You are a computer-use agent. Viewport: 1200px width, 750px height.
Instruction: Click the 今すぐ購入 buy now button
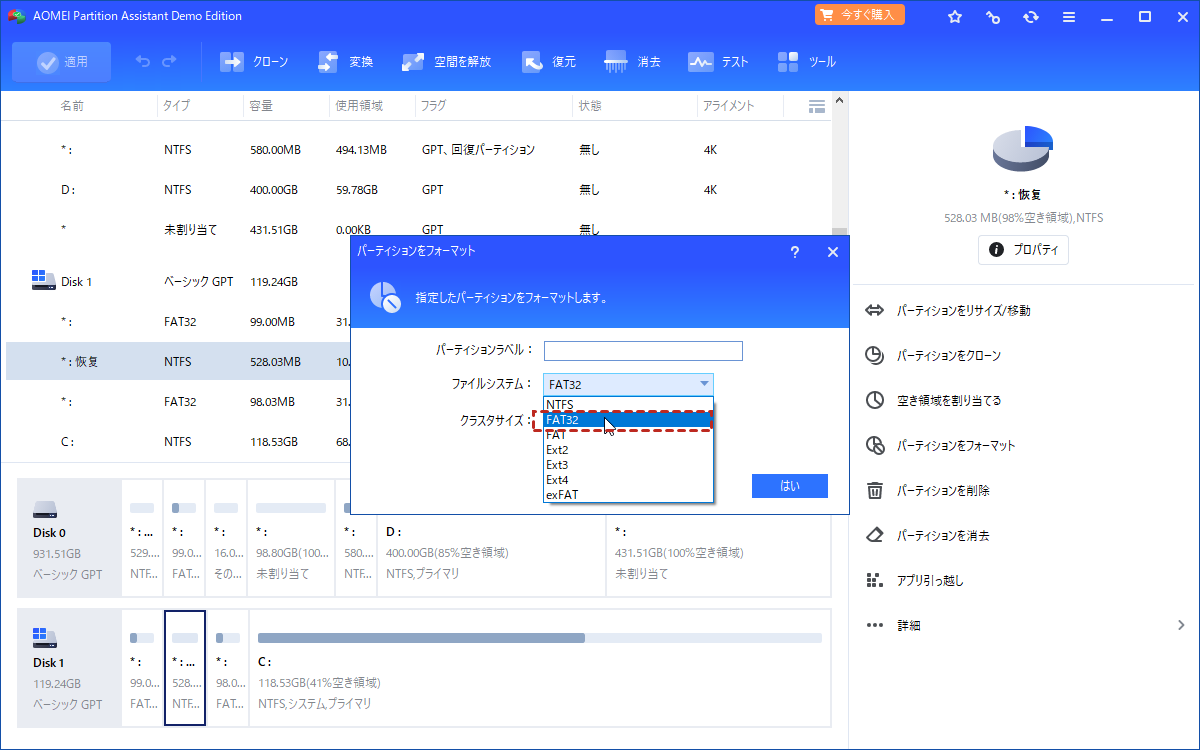click(860, 15)
